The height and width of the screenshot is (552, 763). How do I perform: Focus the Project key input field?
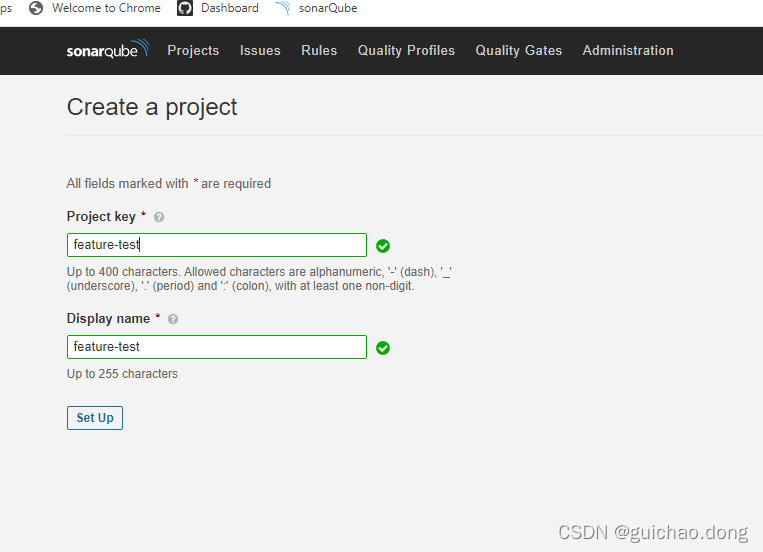click(x=217, y=245)
